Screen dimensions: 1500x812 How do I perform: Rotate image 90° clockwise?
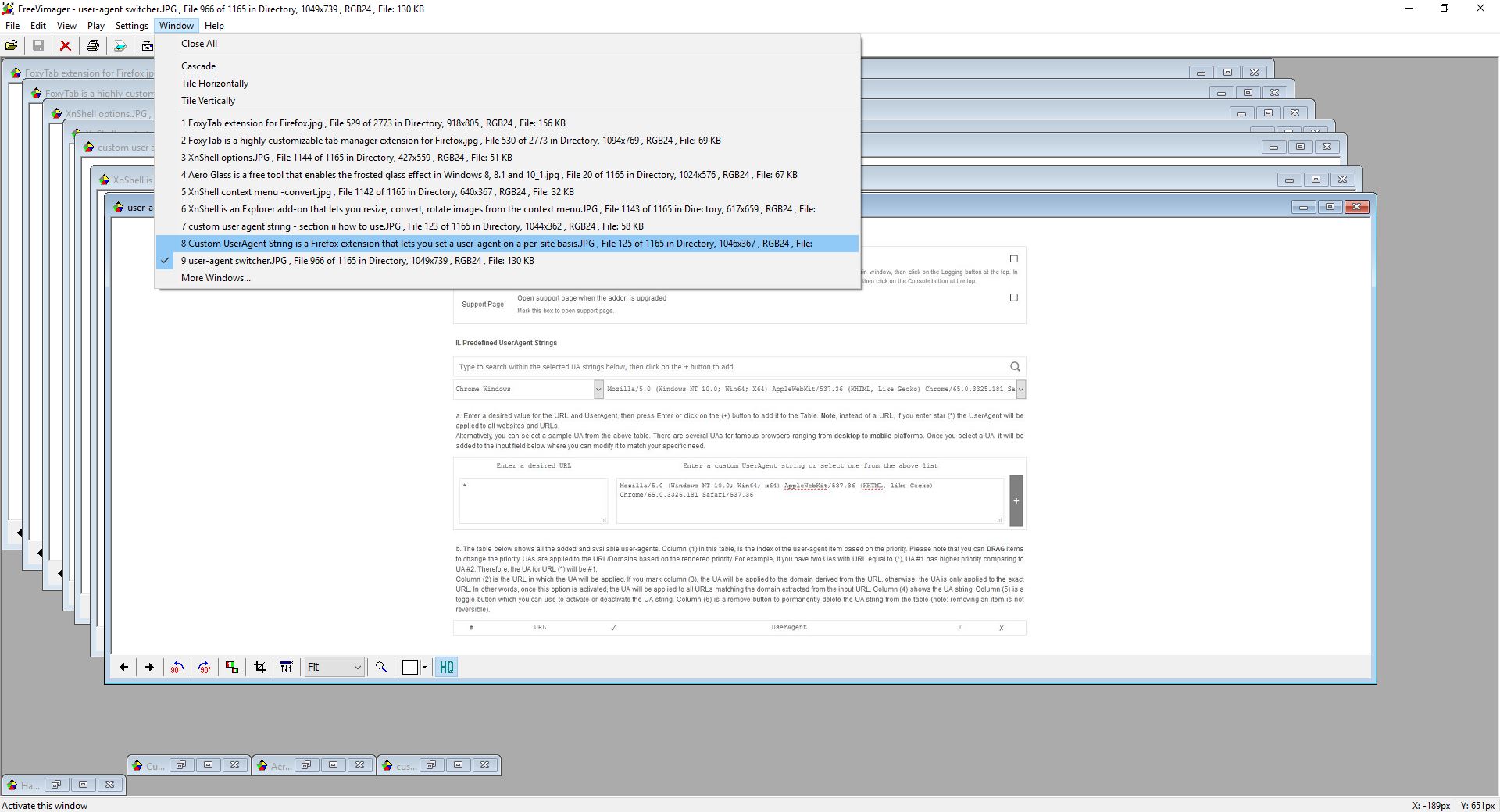(204, 667)
